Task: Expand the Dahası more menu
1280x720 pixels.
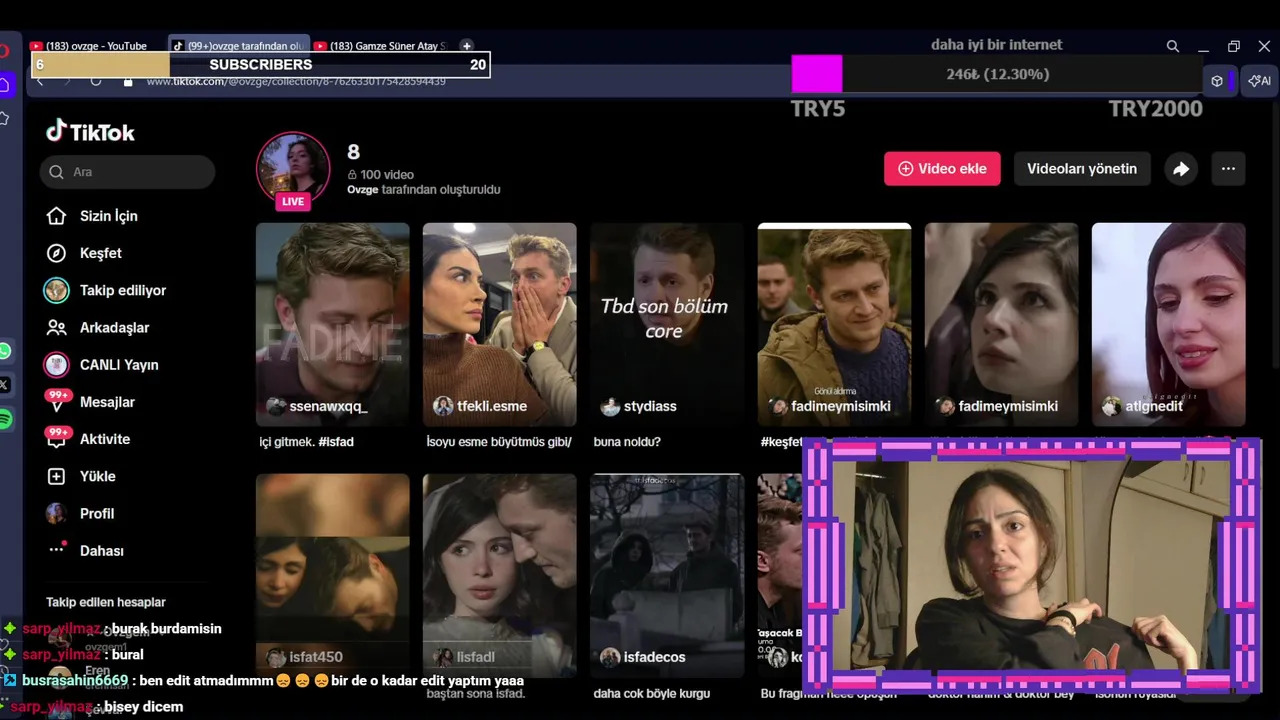Action: pyautogui.click(x=85, y=550)
